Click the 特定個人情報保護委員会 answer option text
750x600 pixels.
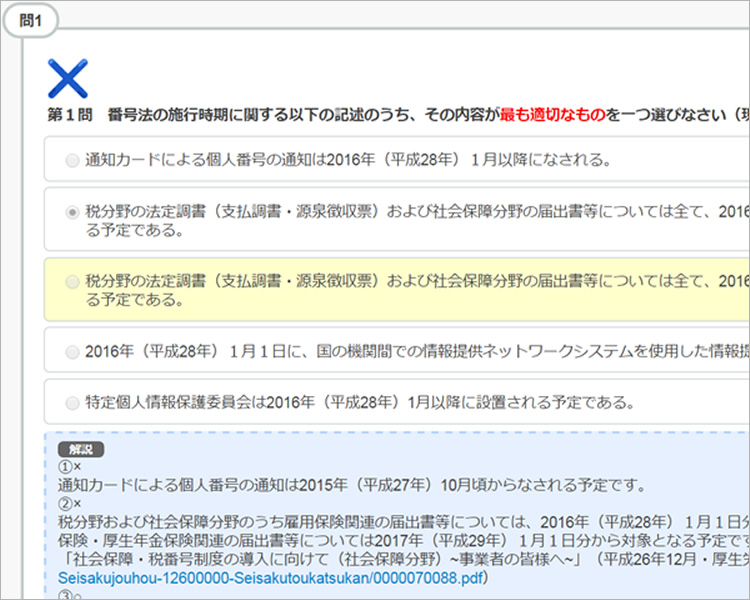(360, 403)
